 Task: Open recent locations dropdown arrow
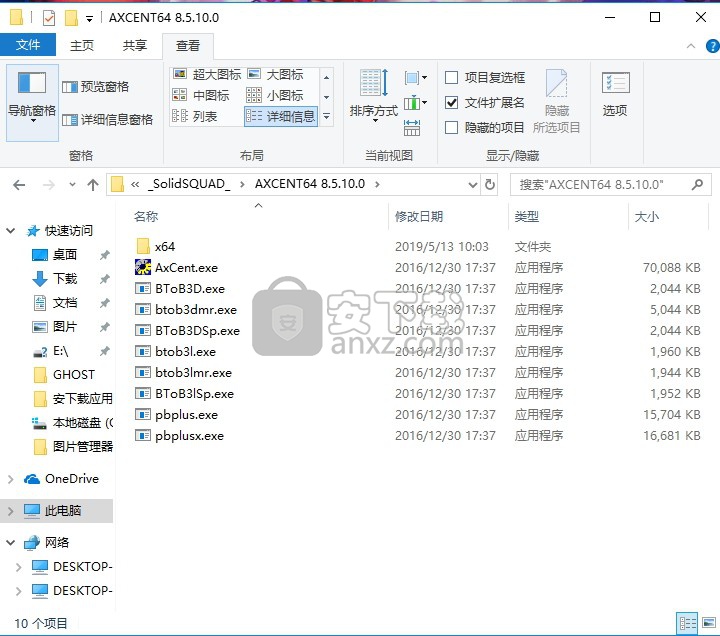pos(72,185)
